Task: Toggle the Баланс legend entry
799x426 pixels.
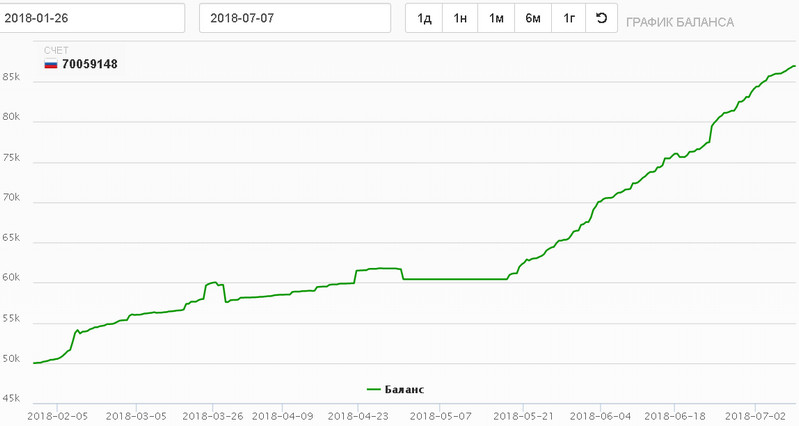Action: click(x=395, y=390)
